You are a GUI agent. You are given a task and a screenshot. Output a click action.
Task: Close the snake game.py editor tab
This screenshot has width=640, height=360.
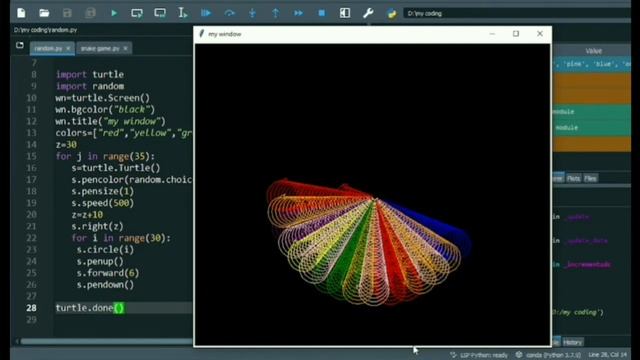pos(125,48)
